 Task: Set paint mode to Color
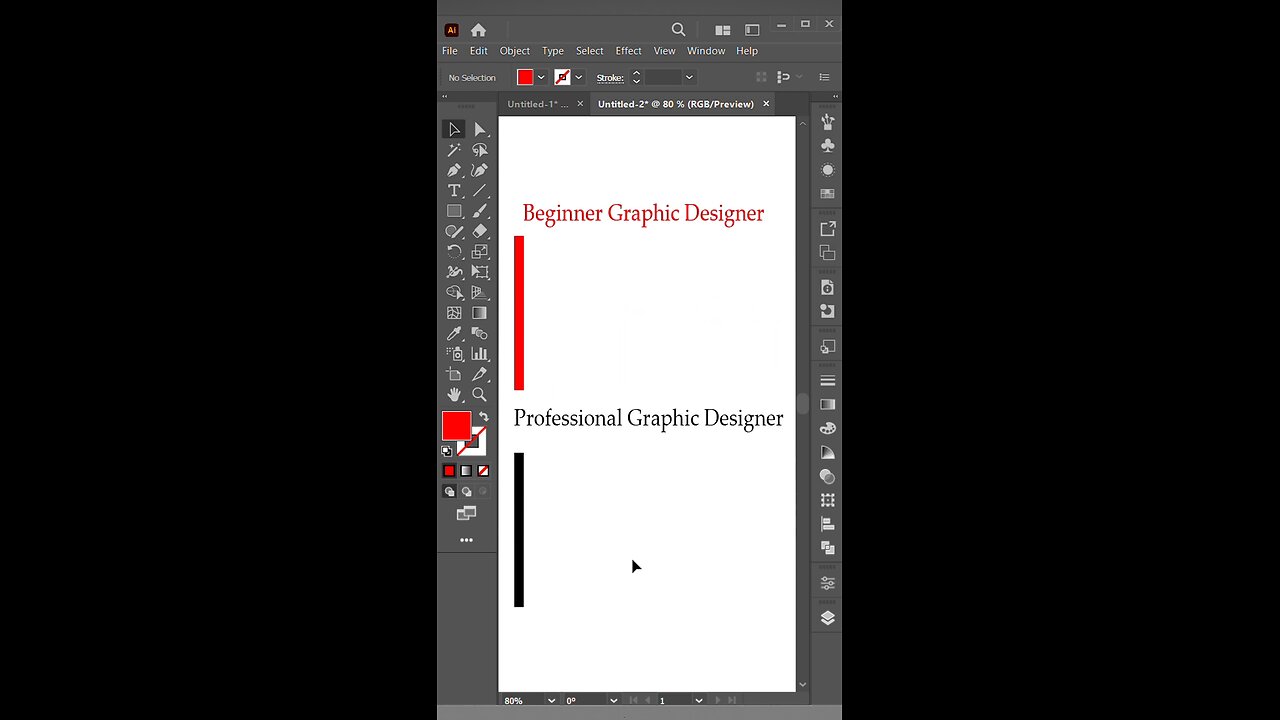tap(449, 471)
